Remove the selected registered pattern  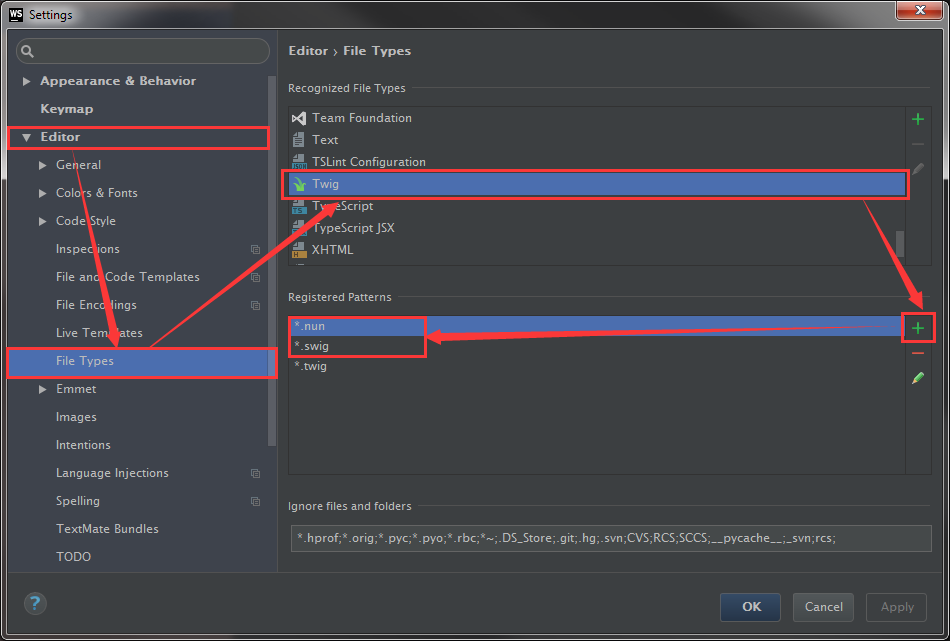(x=918, y=353)
